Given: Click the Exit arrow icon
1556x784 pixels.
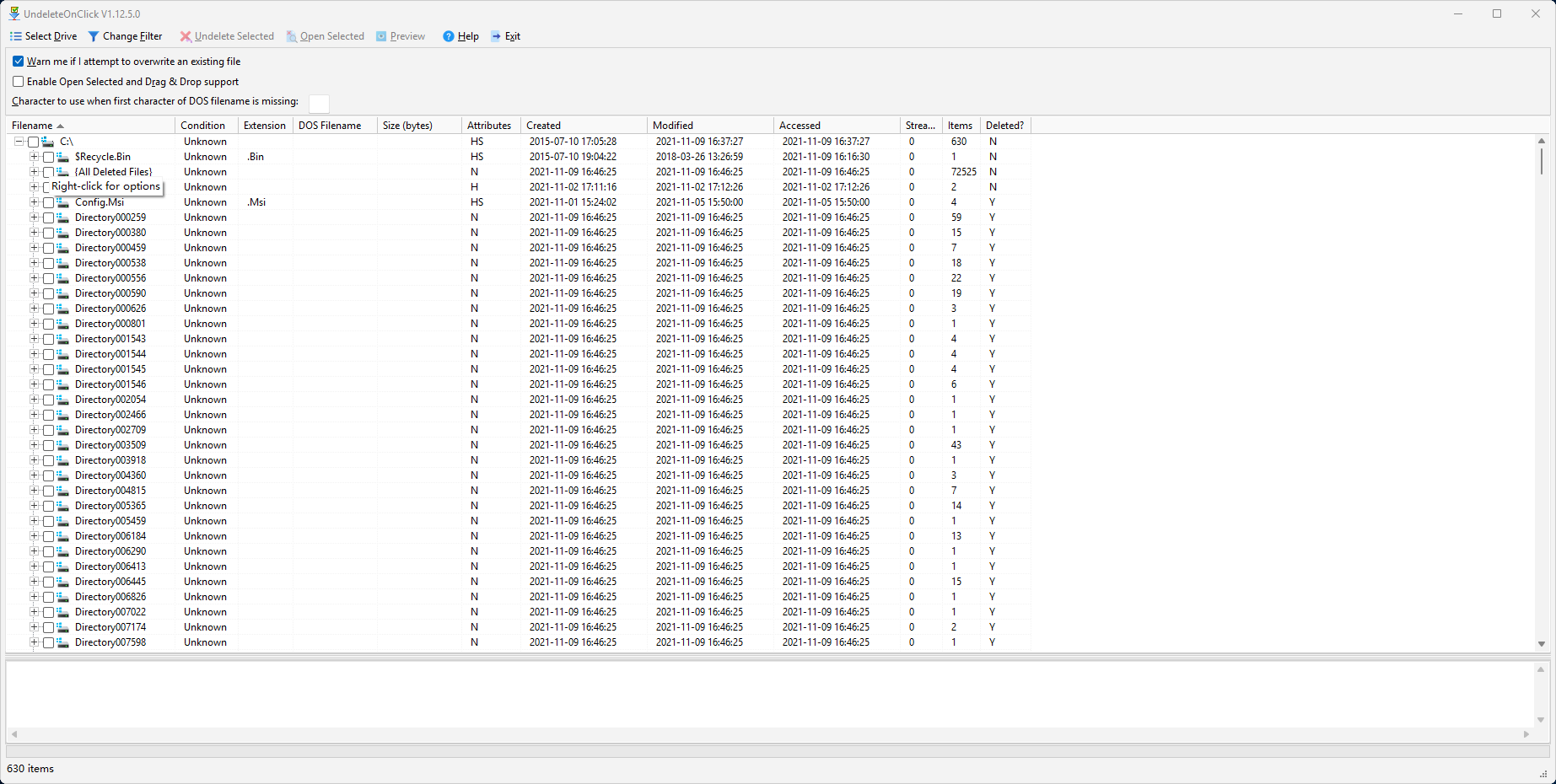Looking at the screenshot, I should tap(496, 36).
